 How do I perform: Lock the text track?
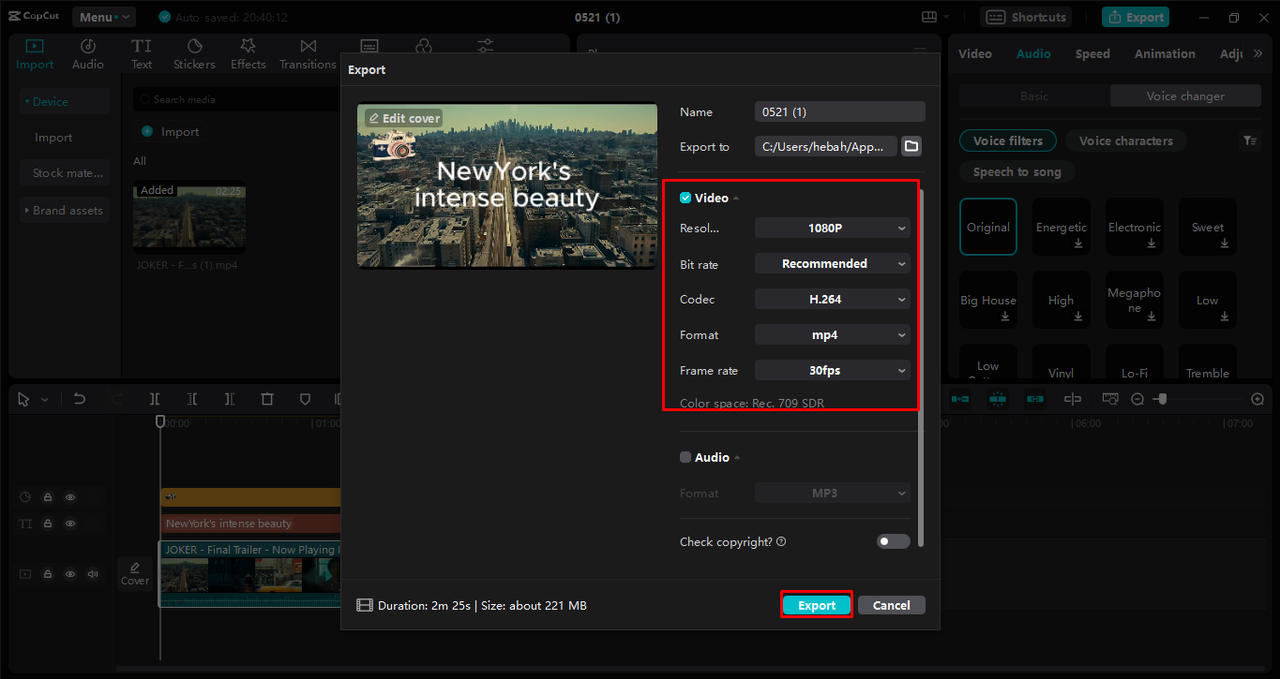[47, 523]
